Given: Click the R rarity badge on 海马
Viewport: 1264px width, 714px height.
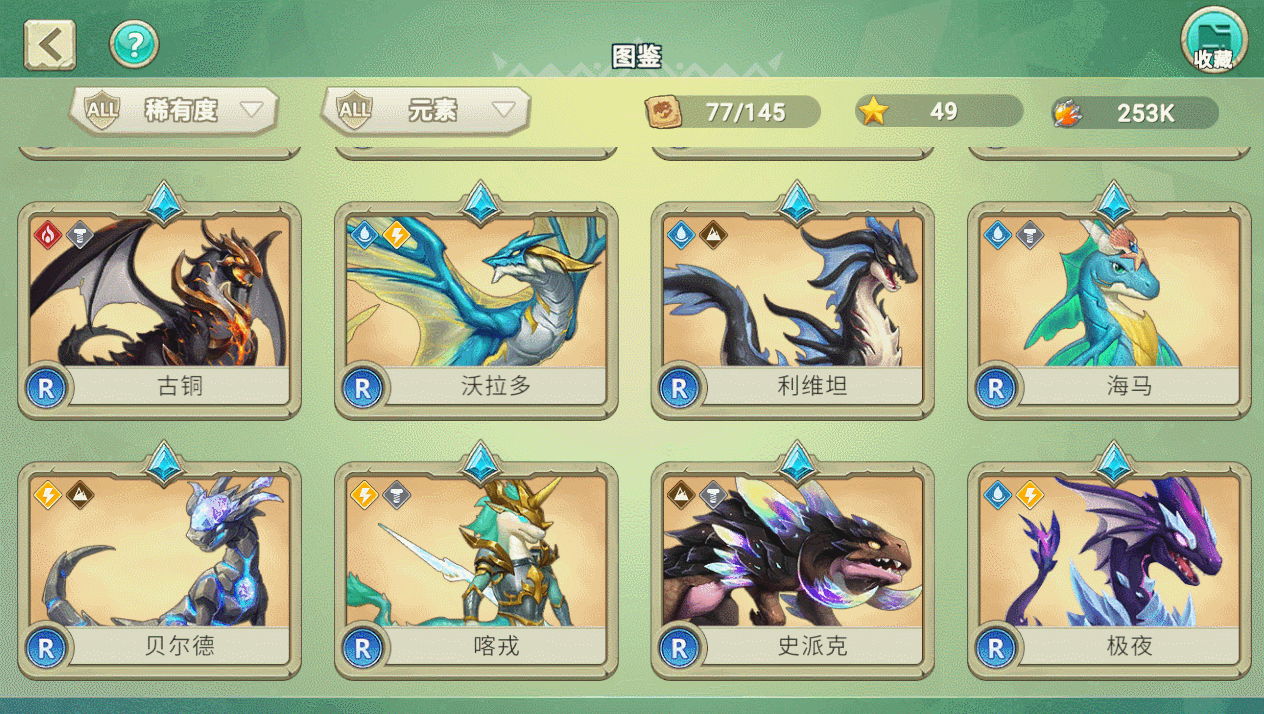Looking at the screenshot, I should (996, 388).
